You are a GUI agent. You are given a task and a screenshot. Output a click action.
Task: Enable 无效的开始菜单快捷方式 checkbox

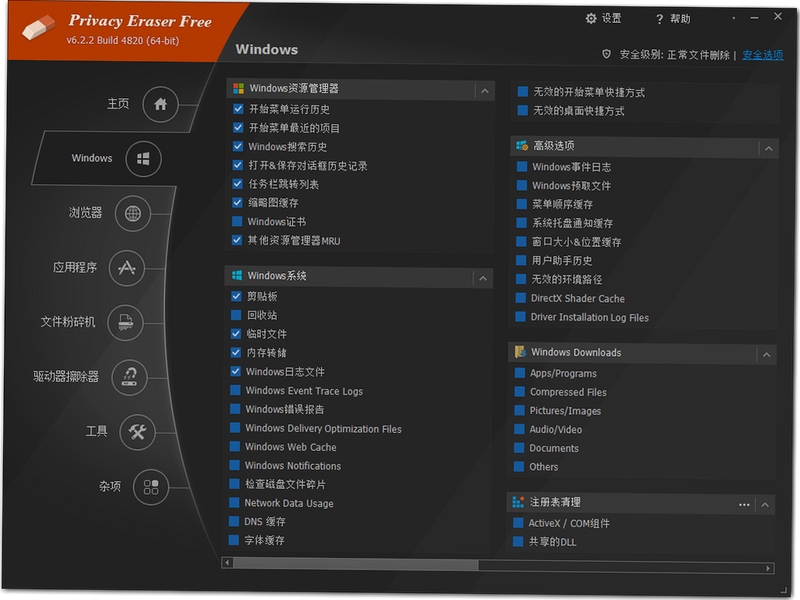pyautogui.click(x=523, y=92)
